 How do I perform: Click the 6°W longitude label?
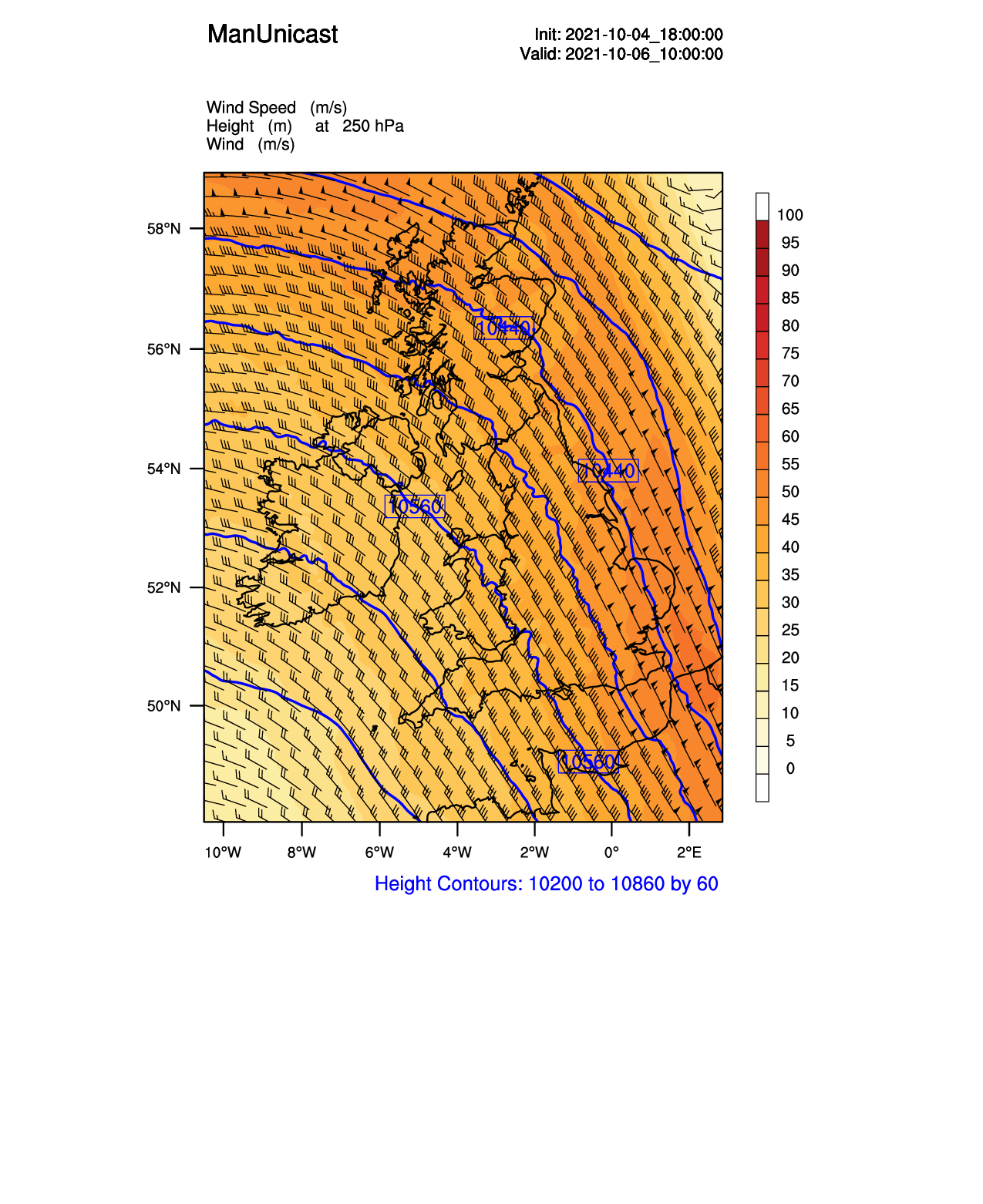(x=379, y=853)
